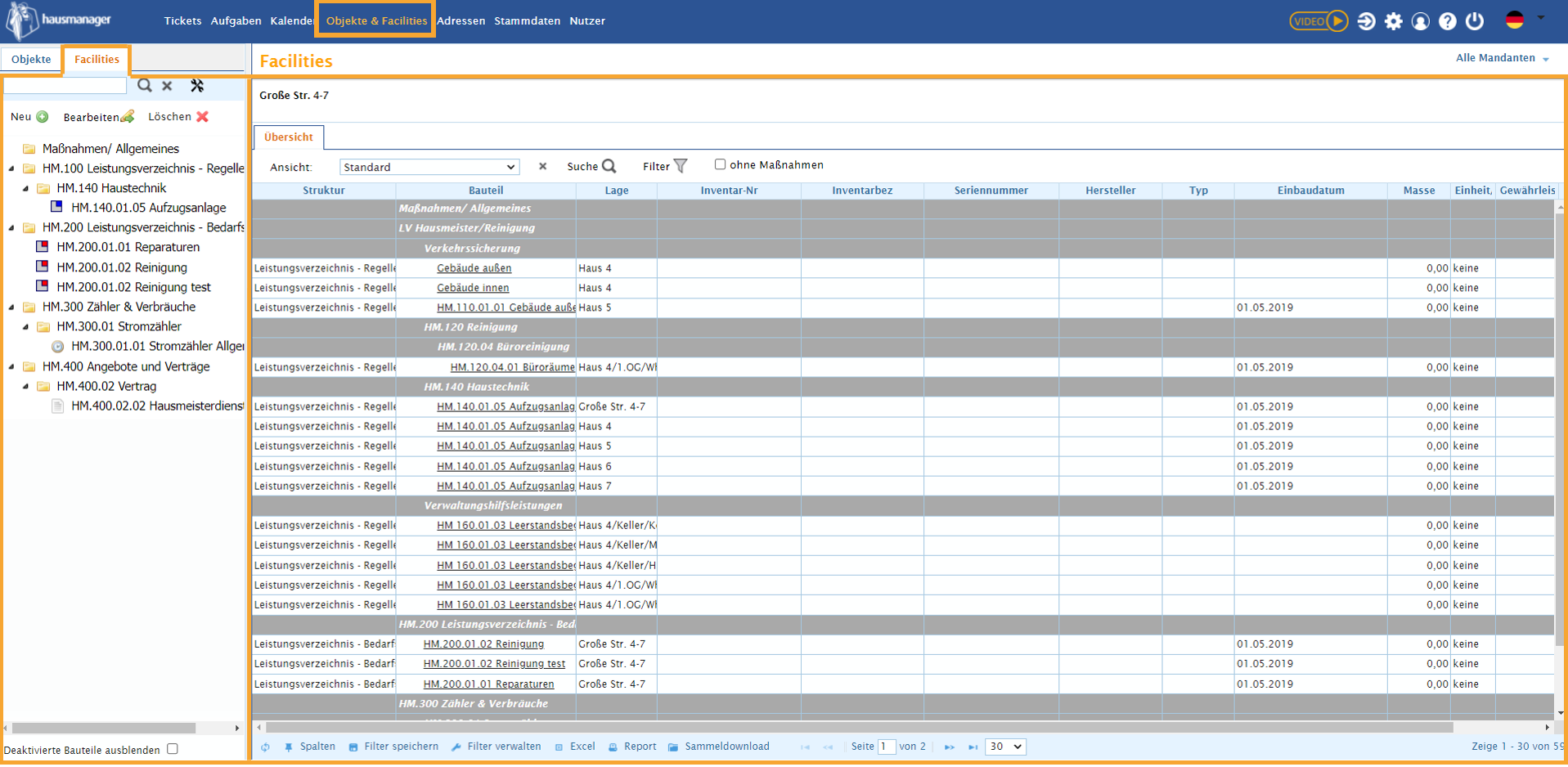This screenshot has height=767, width=1568.
Task: Play the VIDEO tutorial button
Action: (x=1318, y=21)
